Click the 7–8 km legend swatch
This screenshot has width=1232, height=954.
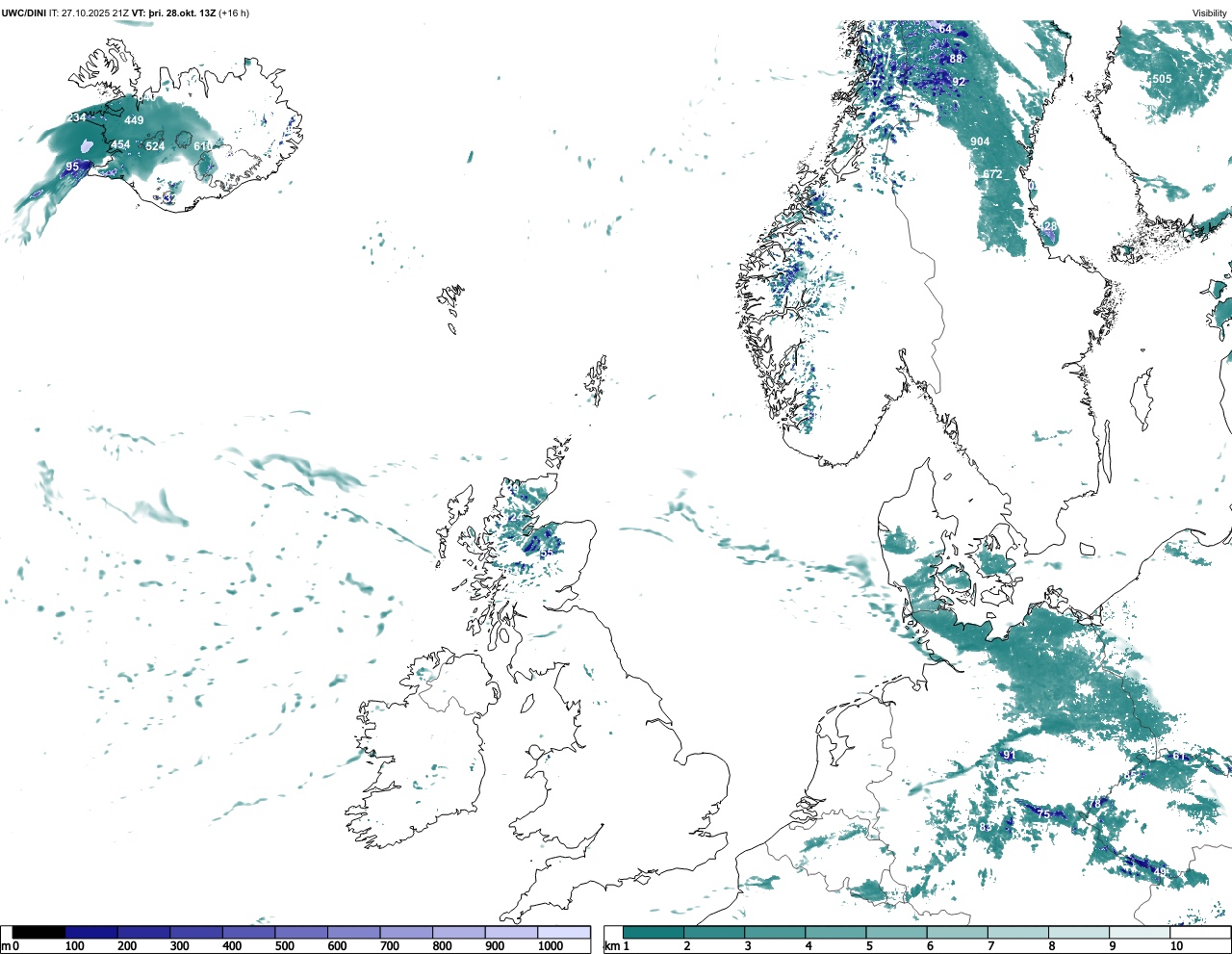tap(1018, 932)
